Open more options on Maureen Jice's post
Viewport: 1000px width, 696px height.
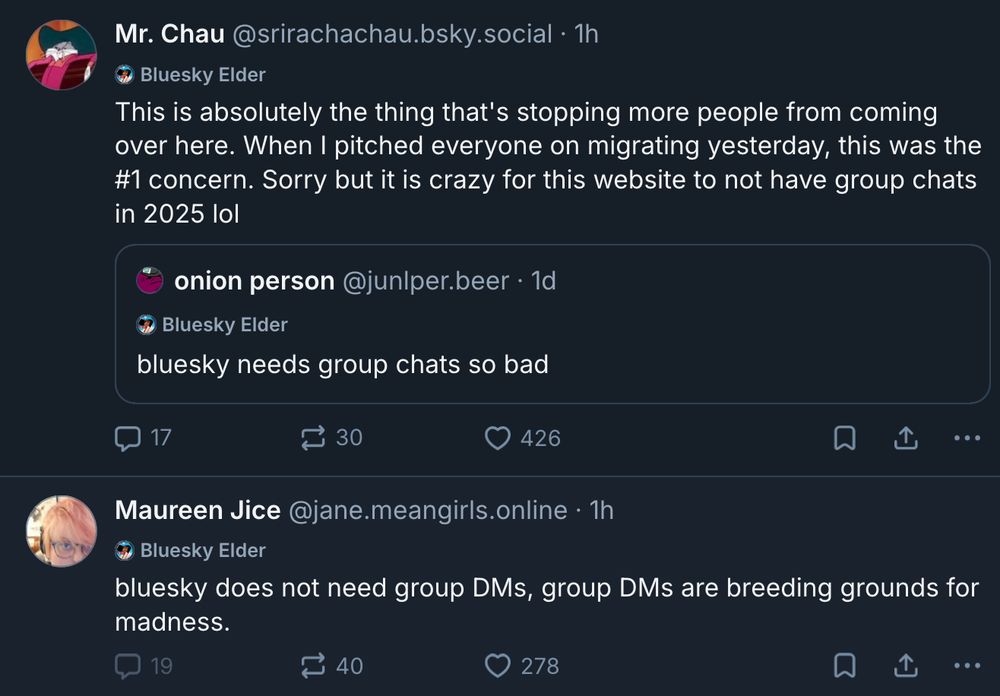click(966, 665)
